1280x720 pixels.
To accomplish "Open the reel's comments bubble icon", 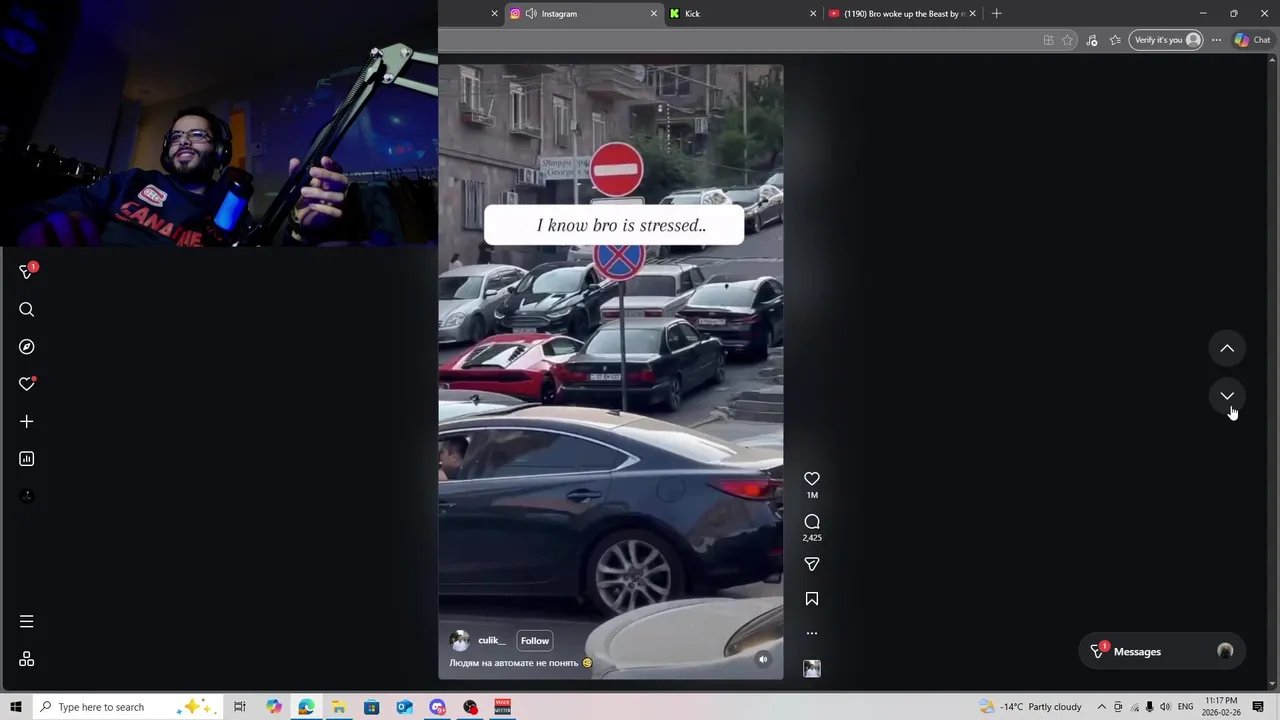I will (812, 522).
